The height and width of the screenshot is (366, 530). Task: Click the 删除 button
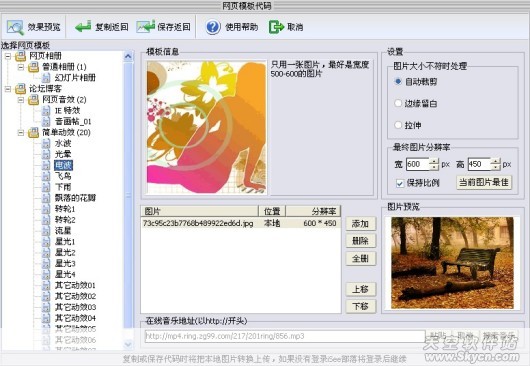(361, 241)
